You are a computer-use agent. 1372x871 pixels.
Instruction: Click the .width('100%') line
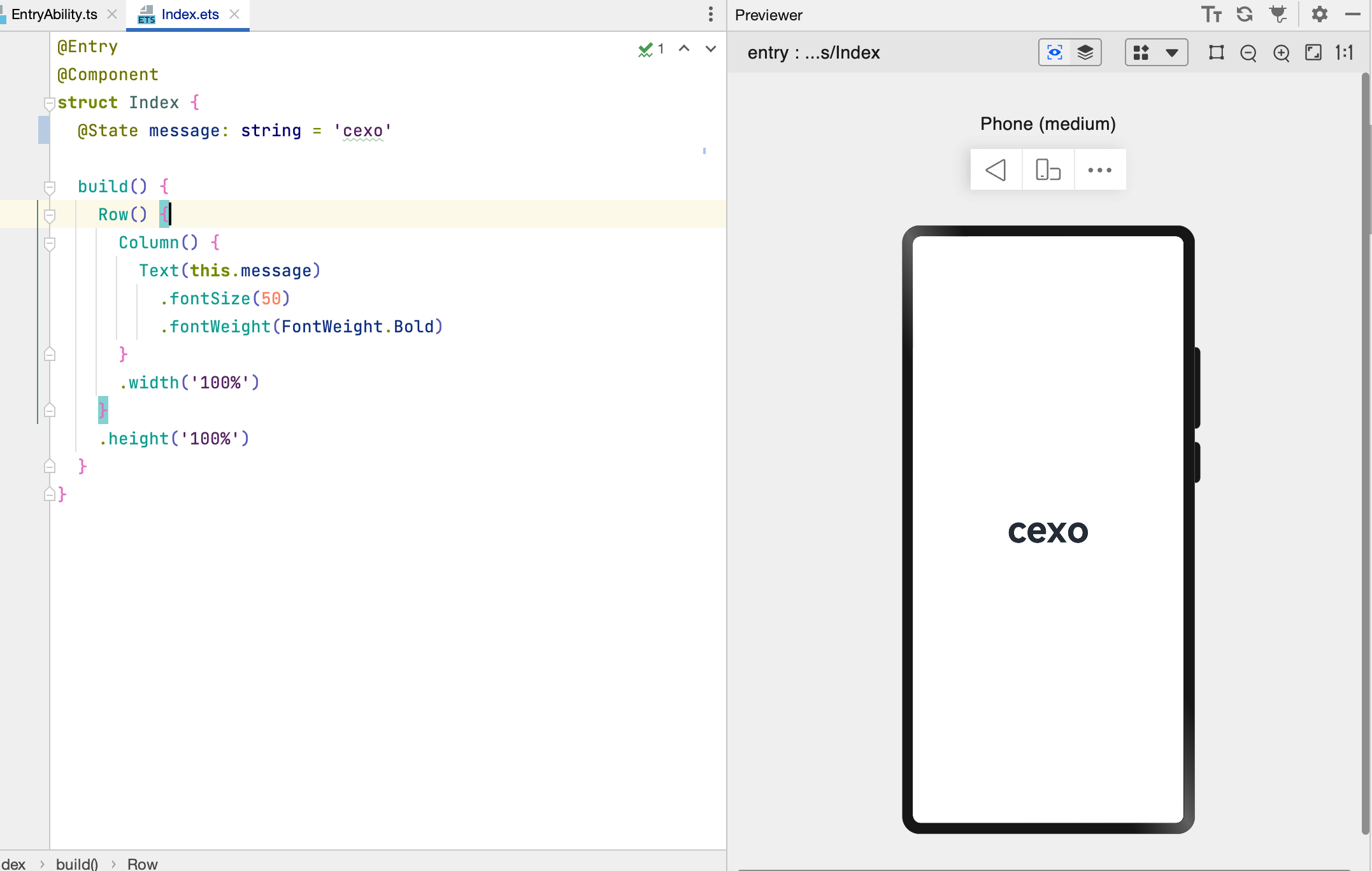[x=189, y=383]
